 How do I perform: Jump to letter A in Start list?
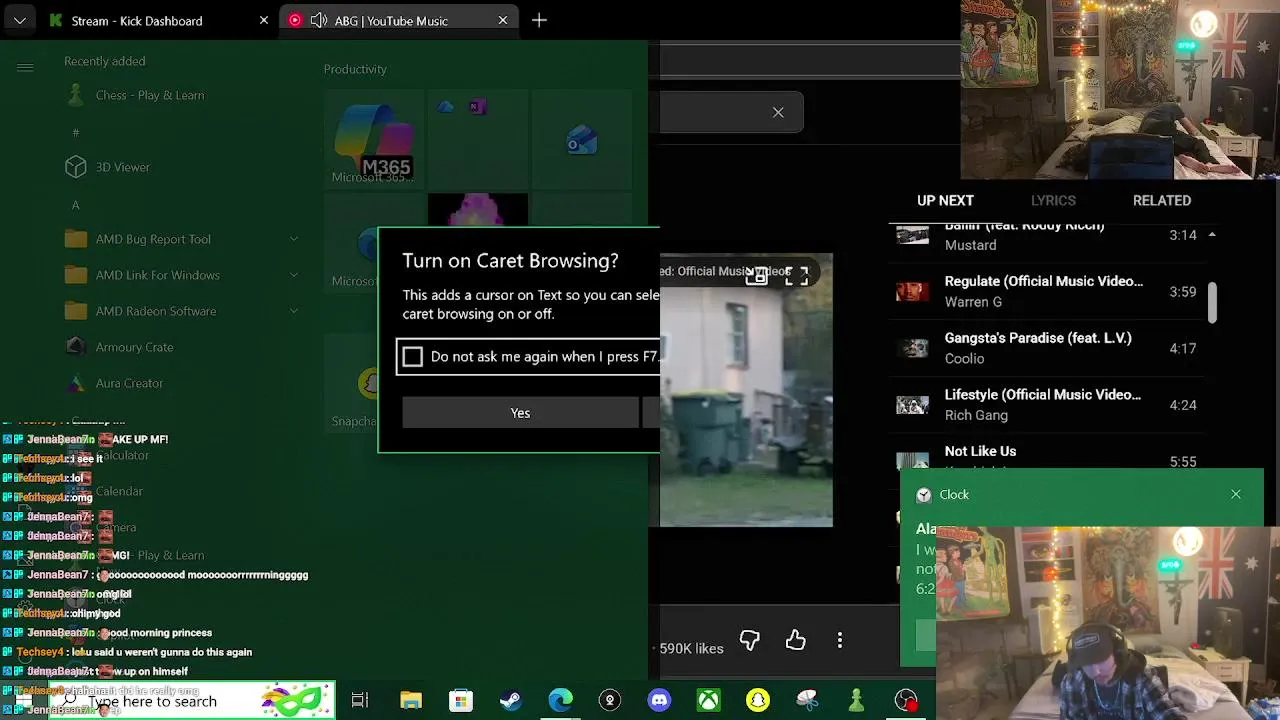75,205
